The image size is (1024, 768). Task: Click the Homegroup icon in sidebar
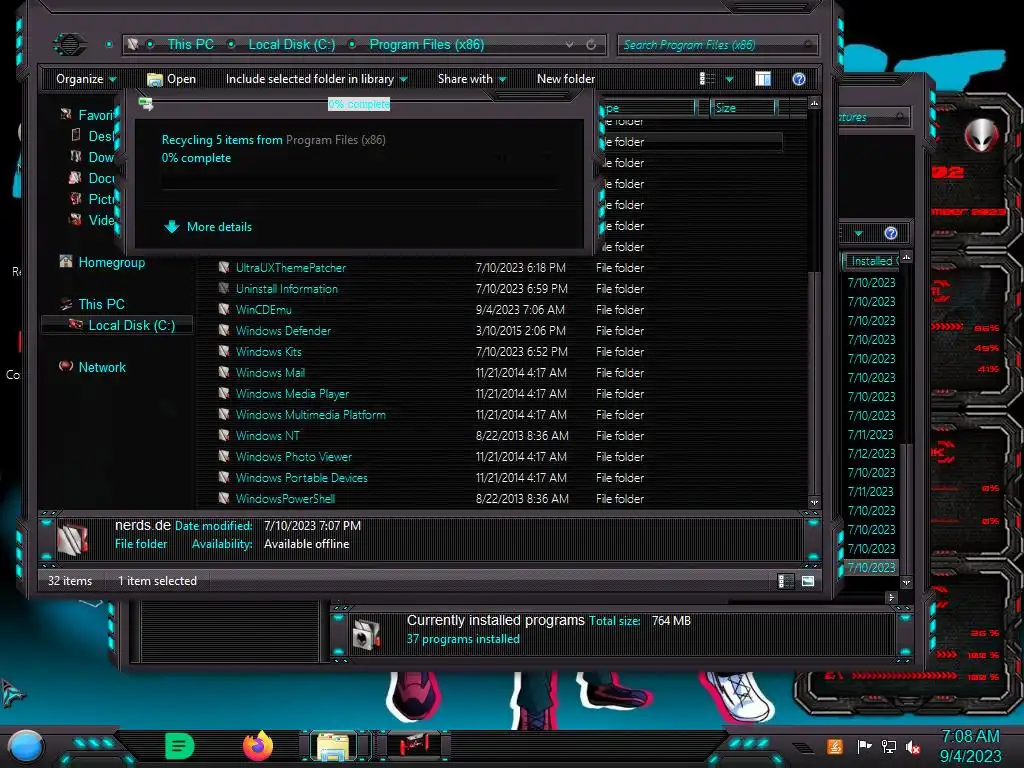tap(66, 262)
